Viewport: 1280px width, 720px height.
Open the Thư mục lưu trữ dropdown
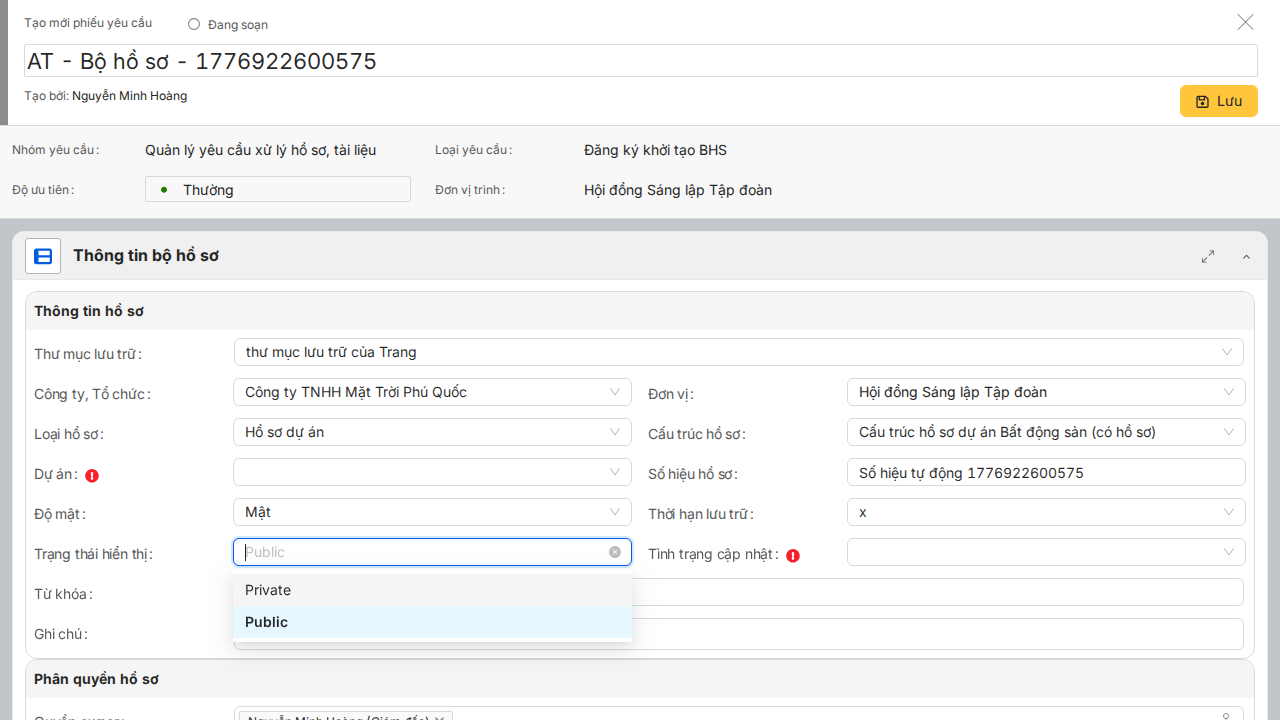738,352
